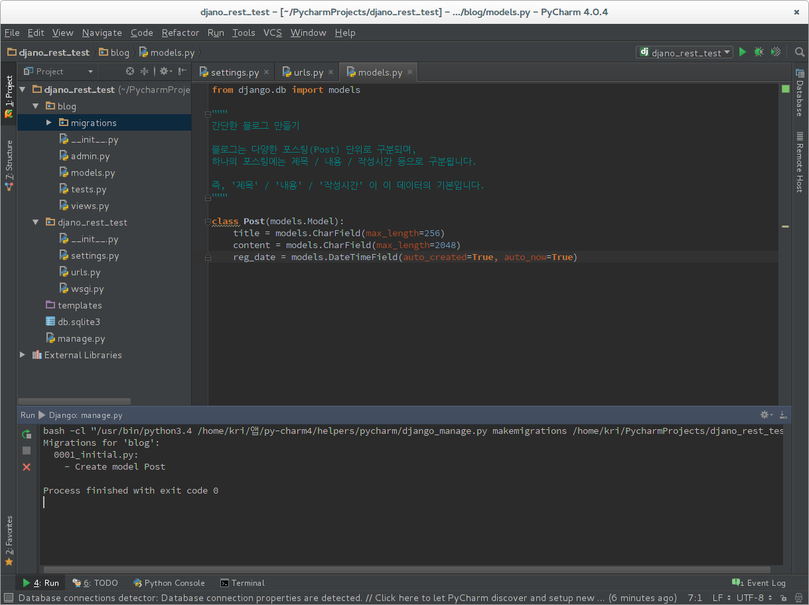Expand External Libraries
Screen dimensions: 809x605
[x=23, y=355]
